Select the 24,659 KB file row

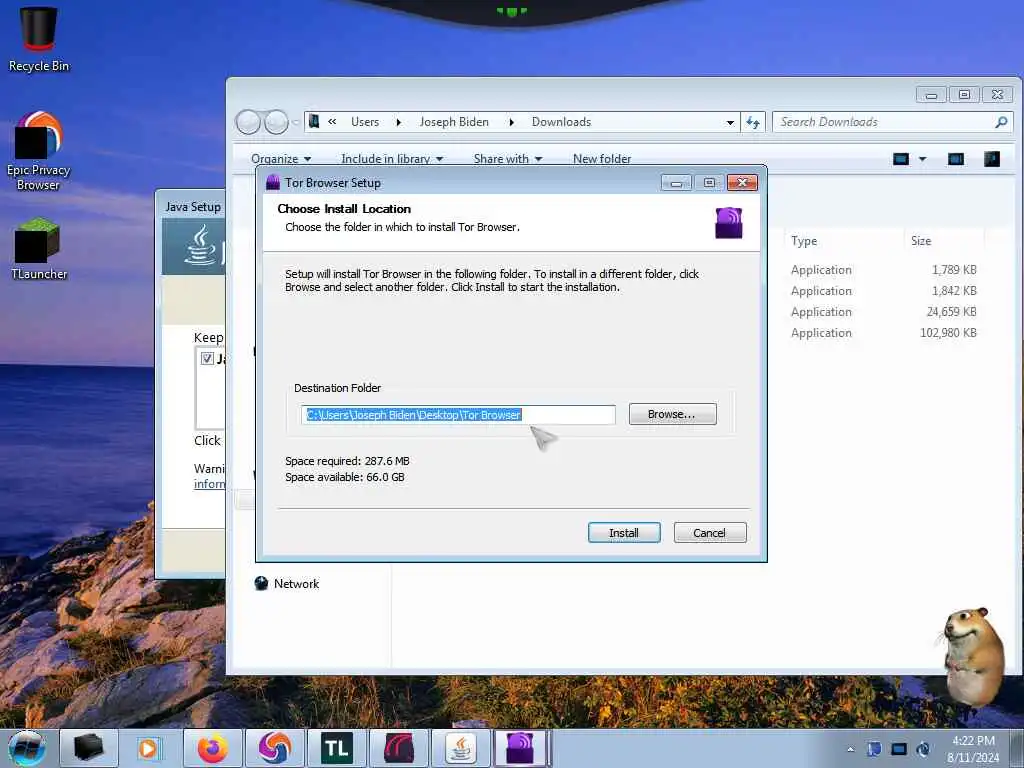(x=883, y=312)
